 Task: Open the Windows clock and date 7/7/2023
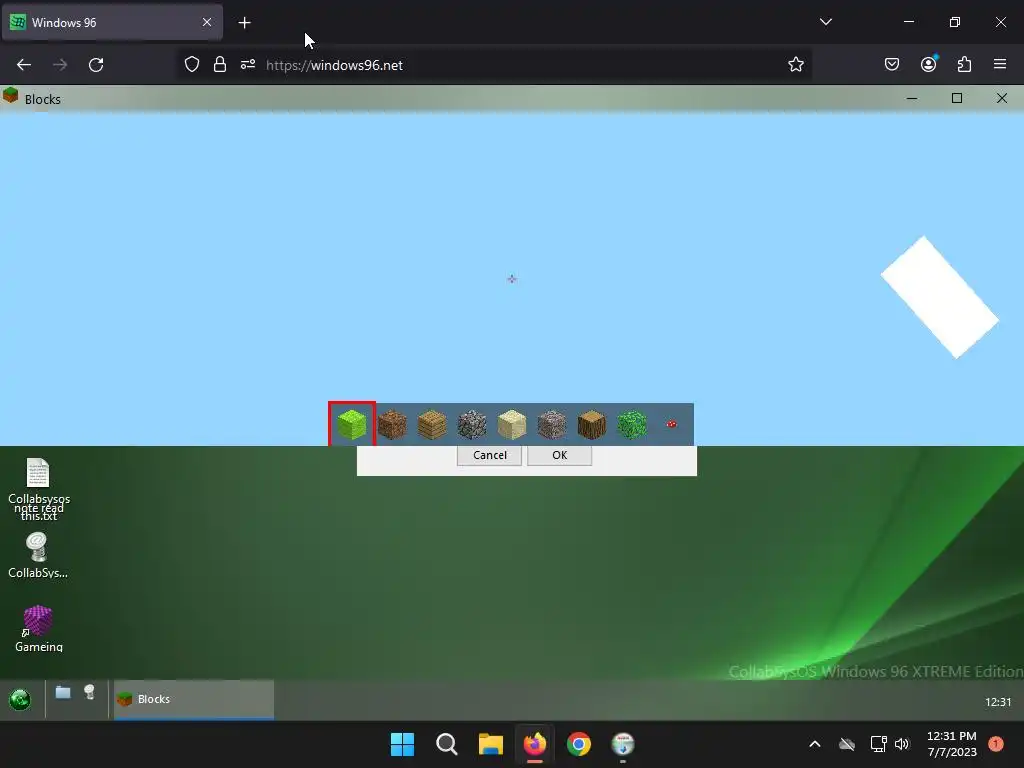[x=952, y=744]
